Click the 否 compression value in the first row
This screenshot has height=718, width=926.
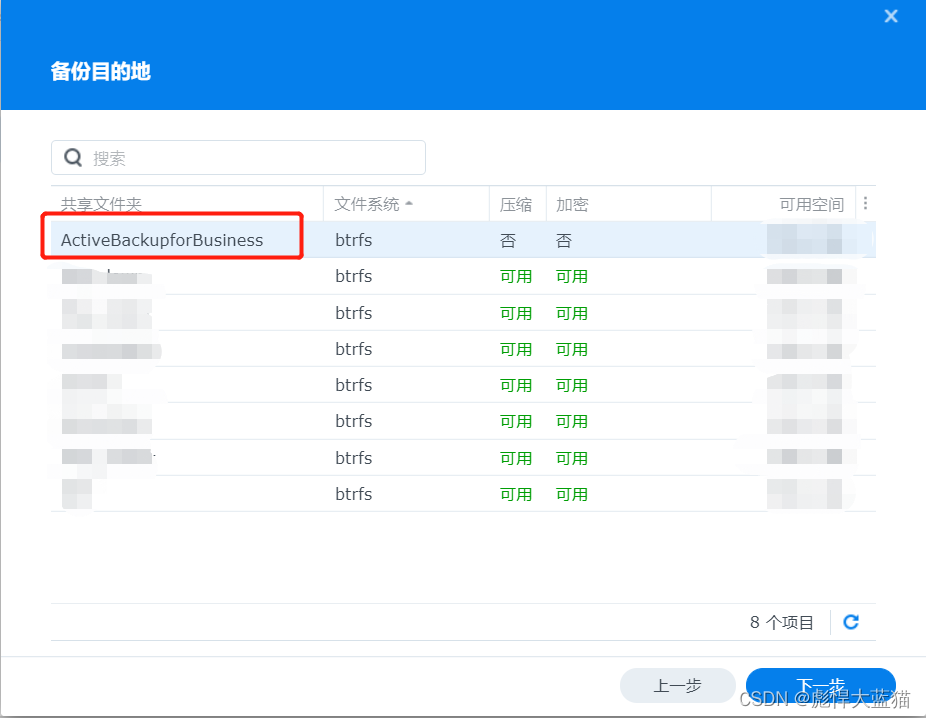tap(508, 240)
